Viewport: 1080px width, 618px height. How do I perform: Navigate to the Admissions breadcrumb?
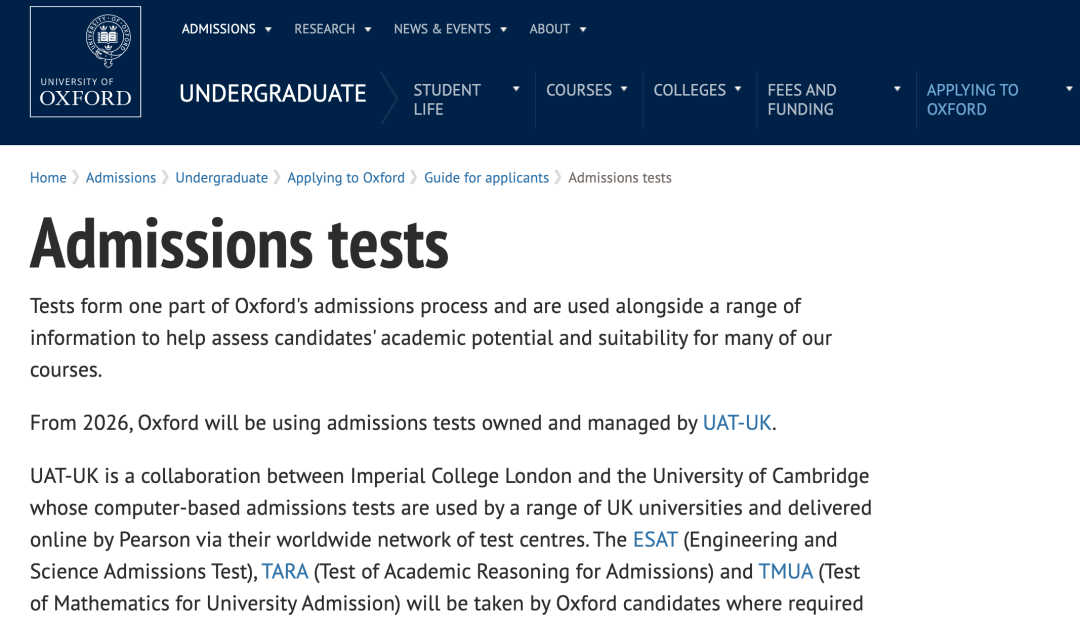121,178
